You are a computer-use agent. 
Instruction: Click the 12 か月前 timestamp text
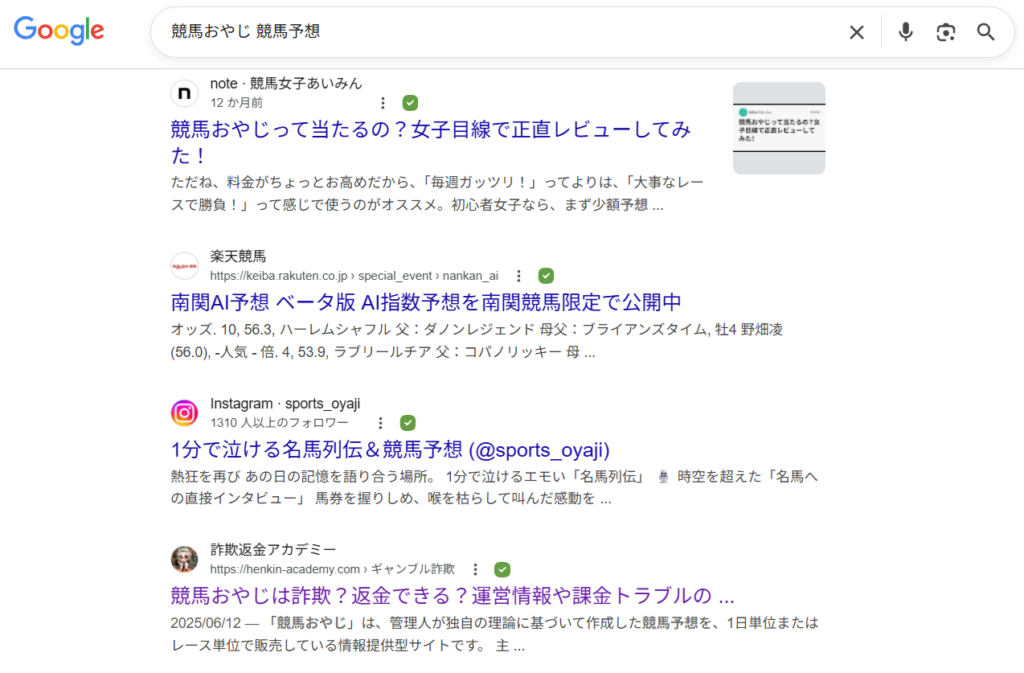point(236,103)
